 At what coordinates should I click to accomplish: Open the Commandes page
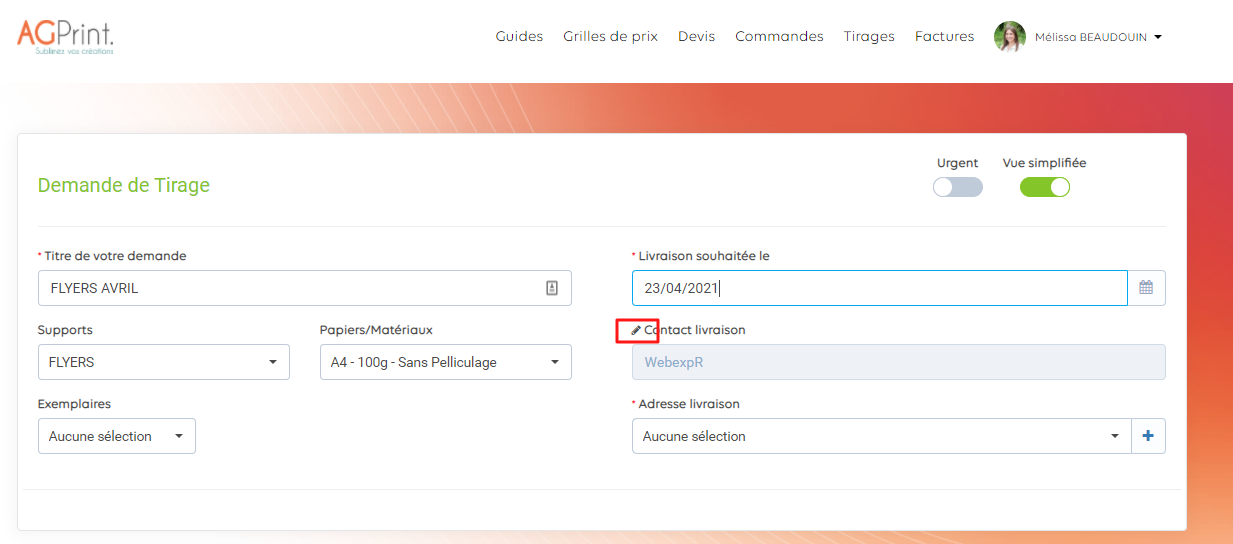[x=779, y=36]
